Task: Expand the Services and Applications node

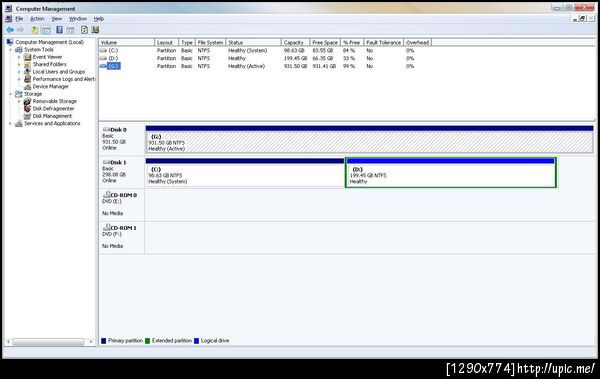Action: pos(11,124)
